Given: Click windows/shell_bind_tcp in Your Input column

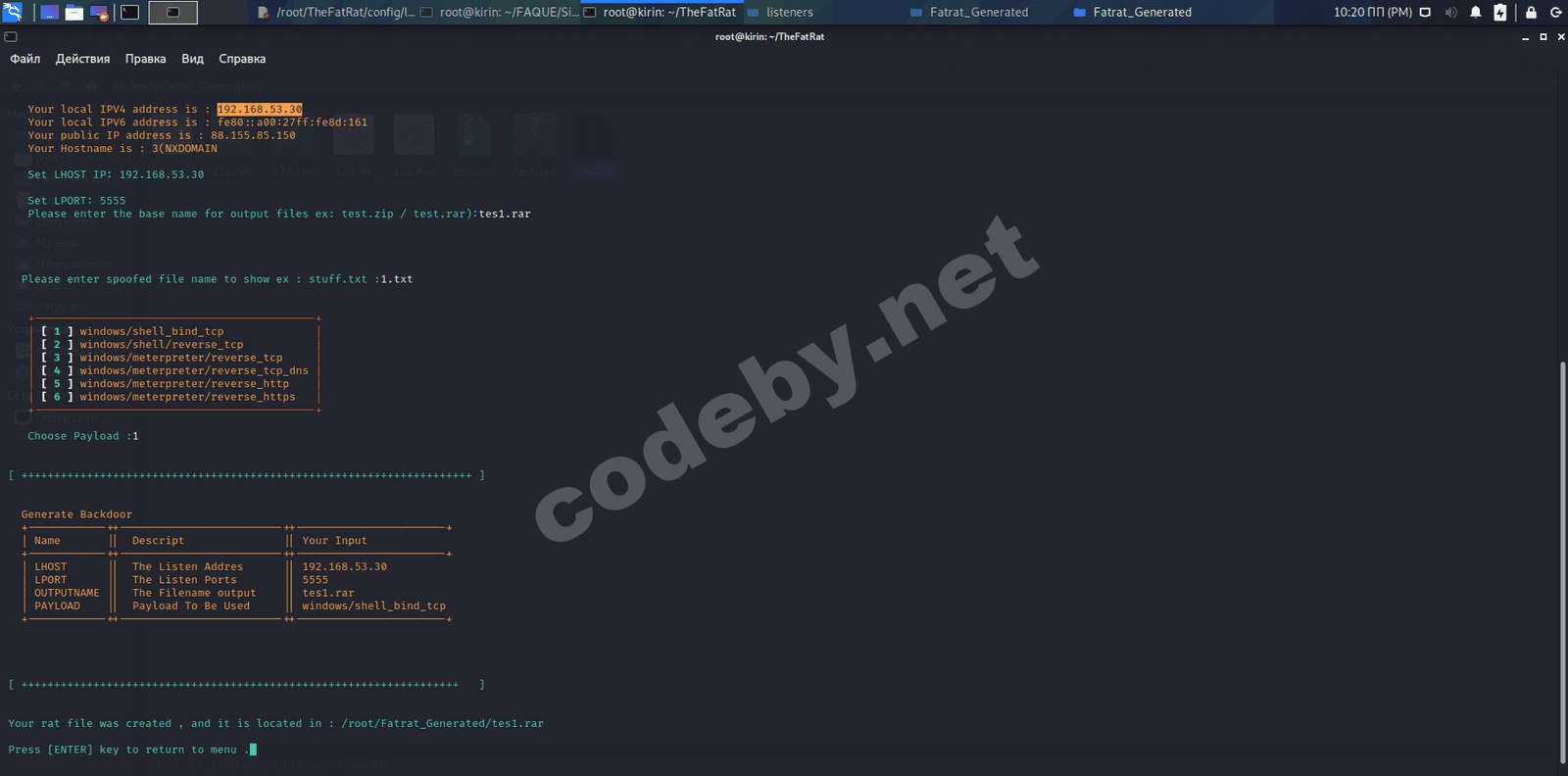Looking at the screenshot, I should tap(373, 606).
